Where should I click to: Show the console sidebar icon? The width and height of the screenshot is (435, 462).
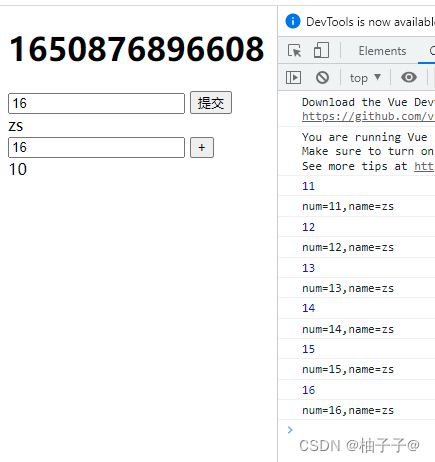pyautogui.click(x=293, y=78)
